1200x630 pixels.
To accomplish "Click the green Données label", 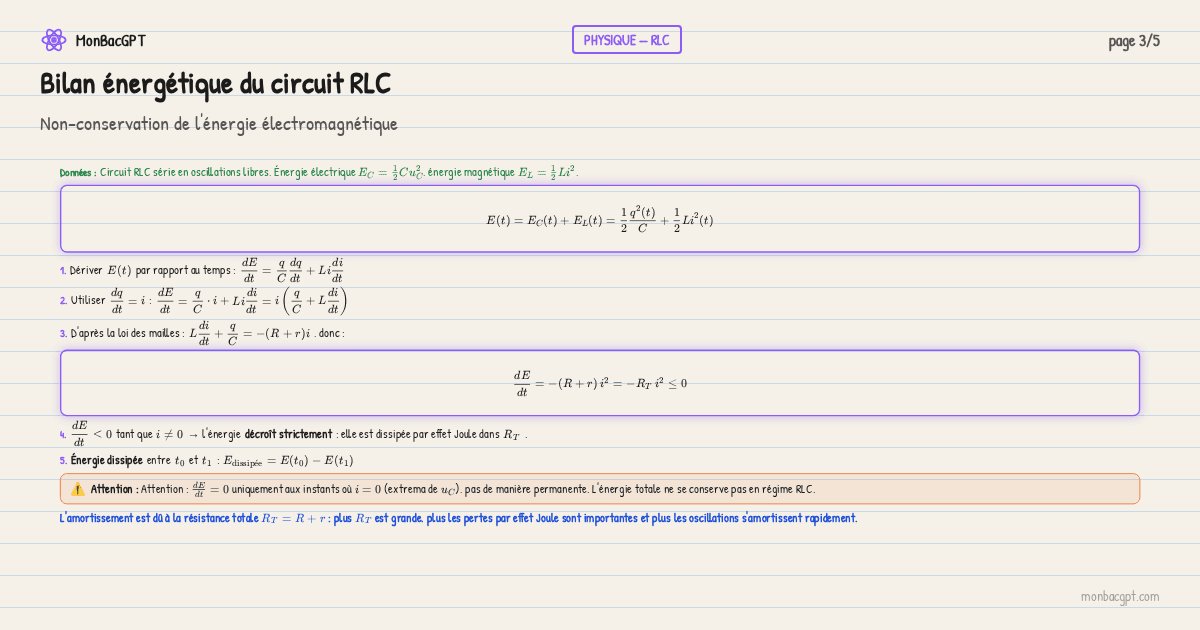I will coord(78,173).
